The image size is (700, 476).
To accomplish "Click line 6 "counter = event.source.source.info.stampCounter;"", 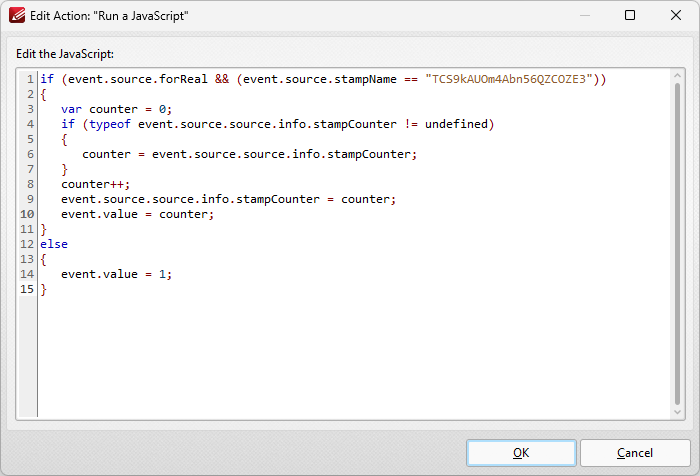I will tap(250, 154).
